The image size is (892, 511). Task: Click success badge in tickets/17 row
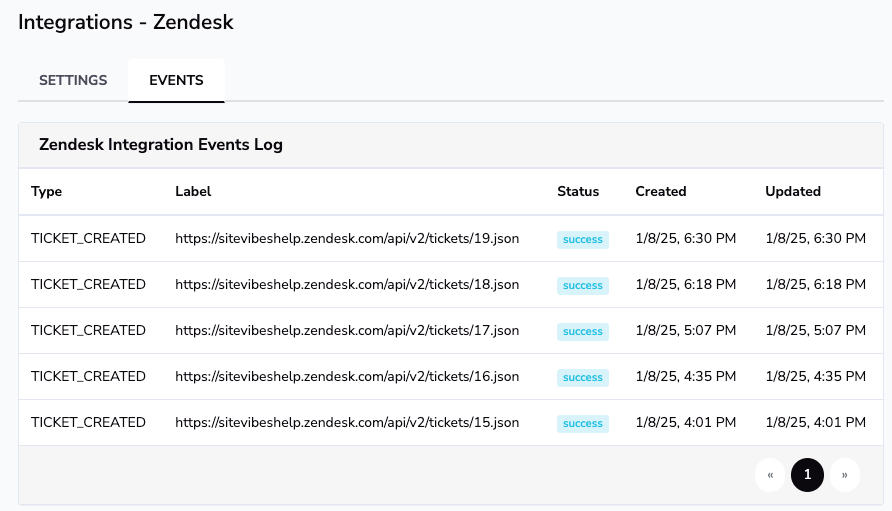pos(583,332)
